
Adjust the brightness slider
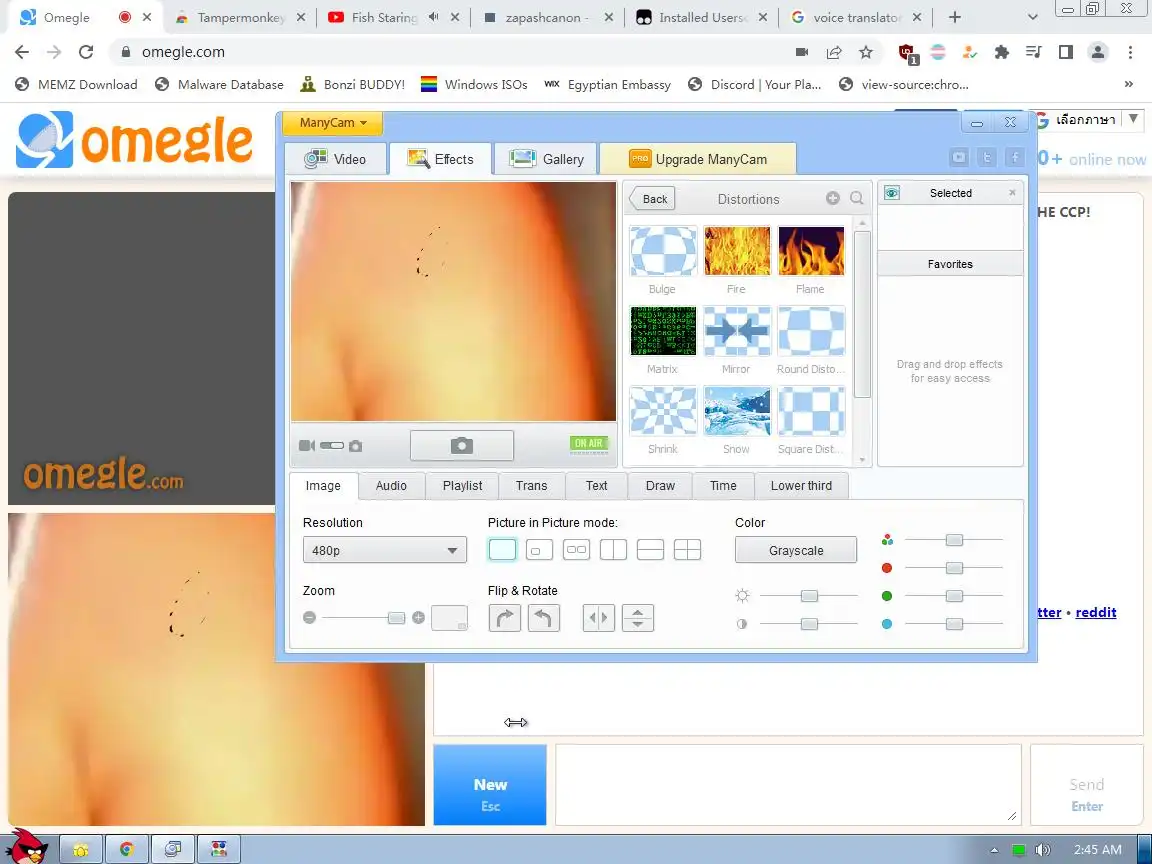[809, 596]
